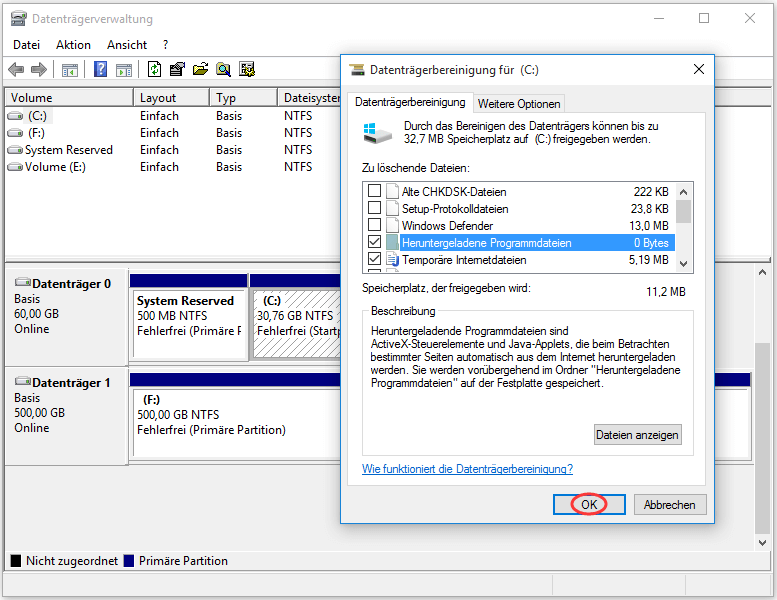
Task: Sort by the Typ column header
Action: tap(243, 98)
